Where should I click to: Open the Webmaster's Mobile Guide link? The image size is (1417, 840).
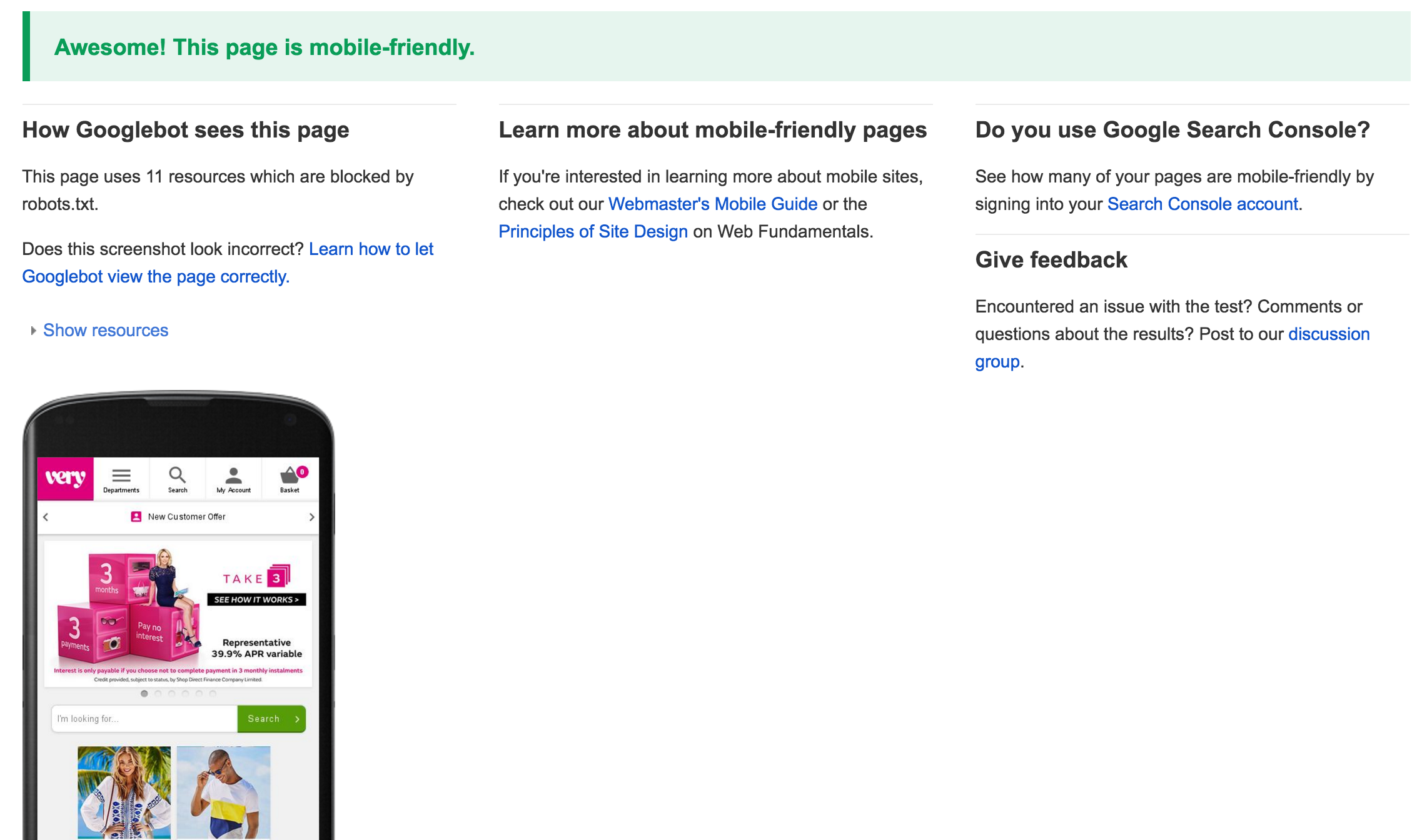click(x=713, y=204)
